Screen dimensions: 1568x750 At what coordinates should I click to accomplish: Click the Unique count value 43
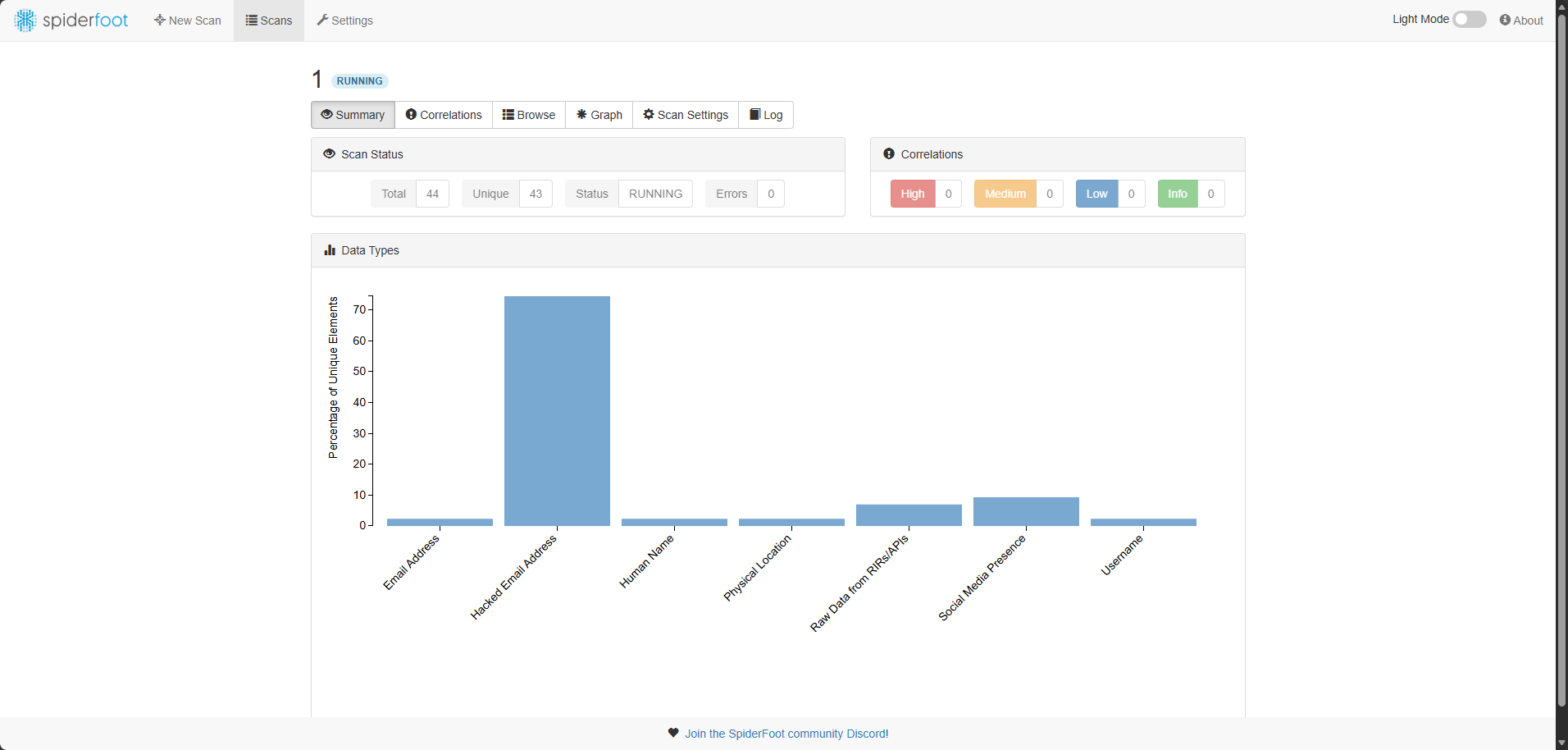tap(536, 194)
